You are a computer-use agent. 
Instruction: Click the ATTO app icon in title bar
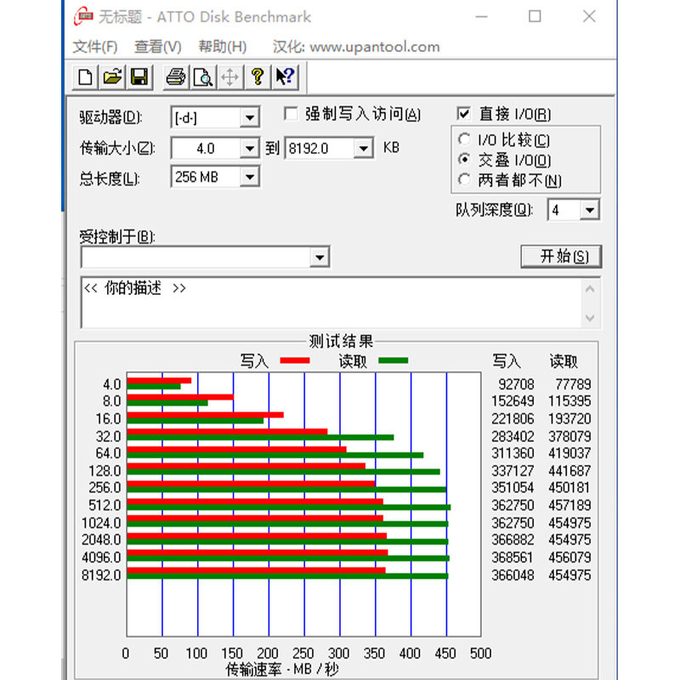(84, 17)
